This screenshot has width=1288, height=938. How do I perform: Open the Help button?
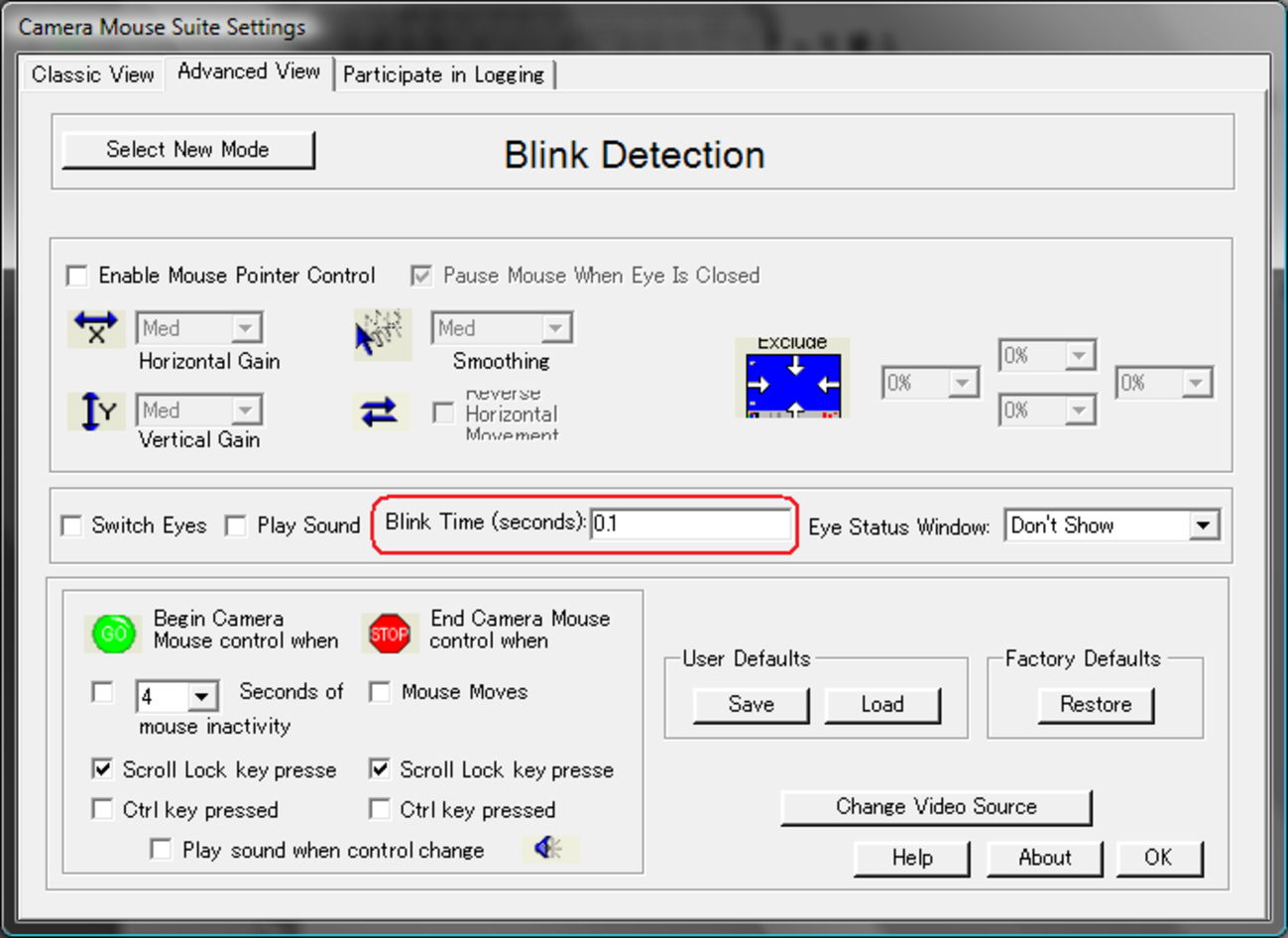(x=912, y=858)
